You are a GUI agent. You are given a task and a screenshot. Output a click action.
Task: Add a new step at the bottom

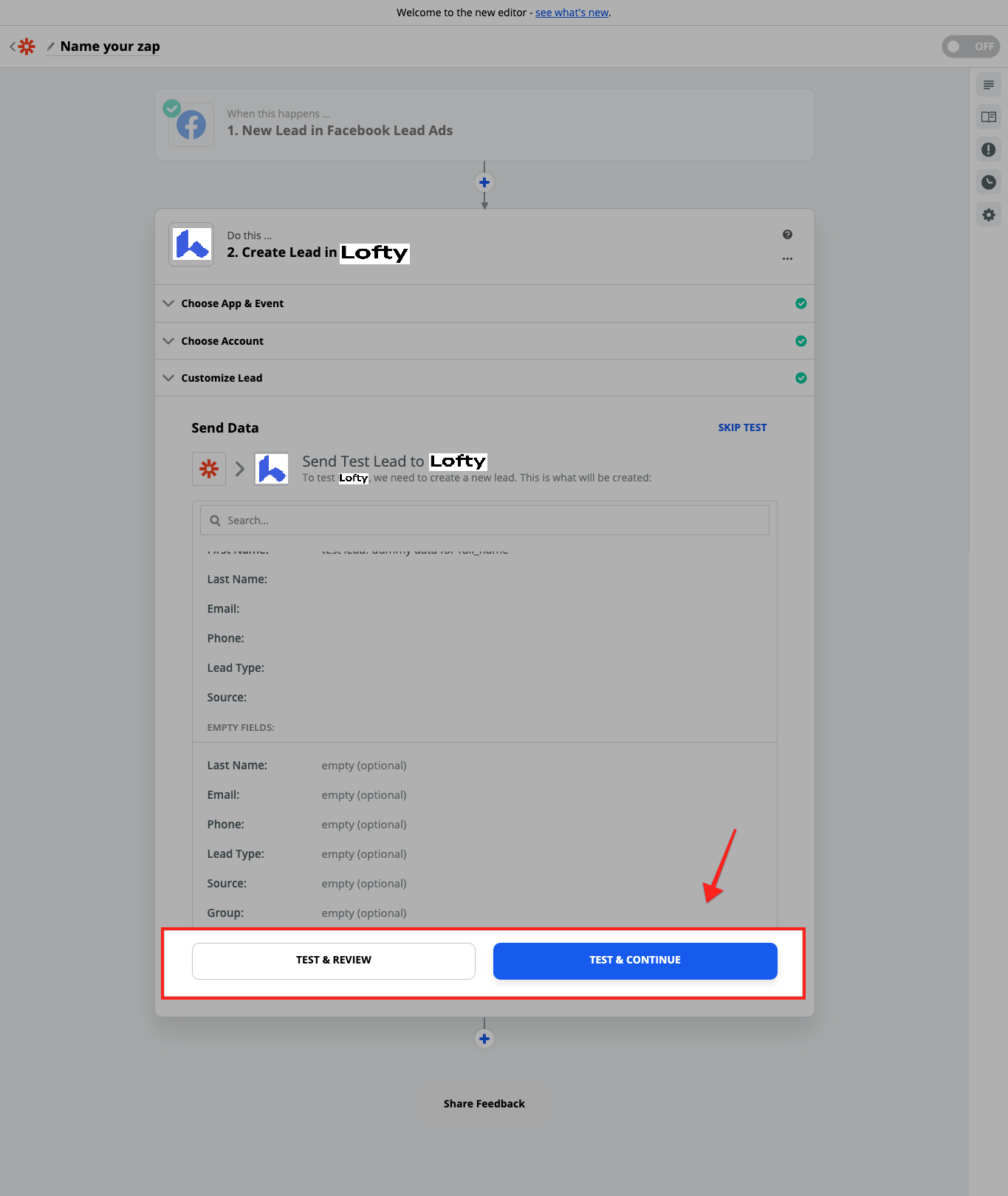(x=484, y=1039)
